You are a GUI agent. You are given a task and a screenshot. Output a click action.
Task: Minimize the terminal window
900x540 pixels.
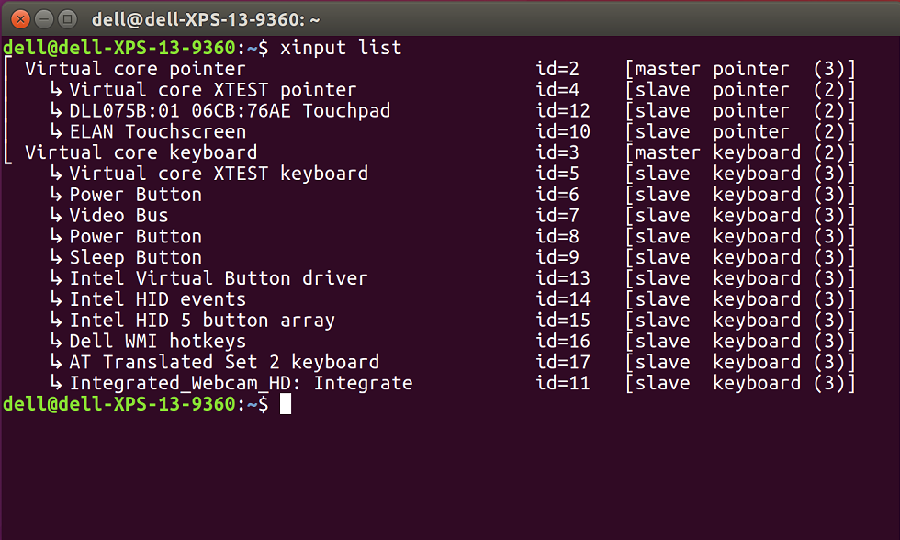pos(44,18)
